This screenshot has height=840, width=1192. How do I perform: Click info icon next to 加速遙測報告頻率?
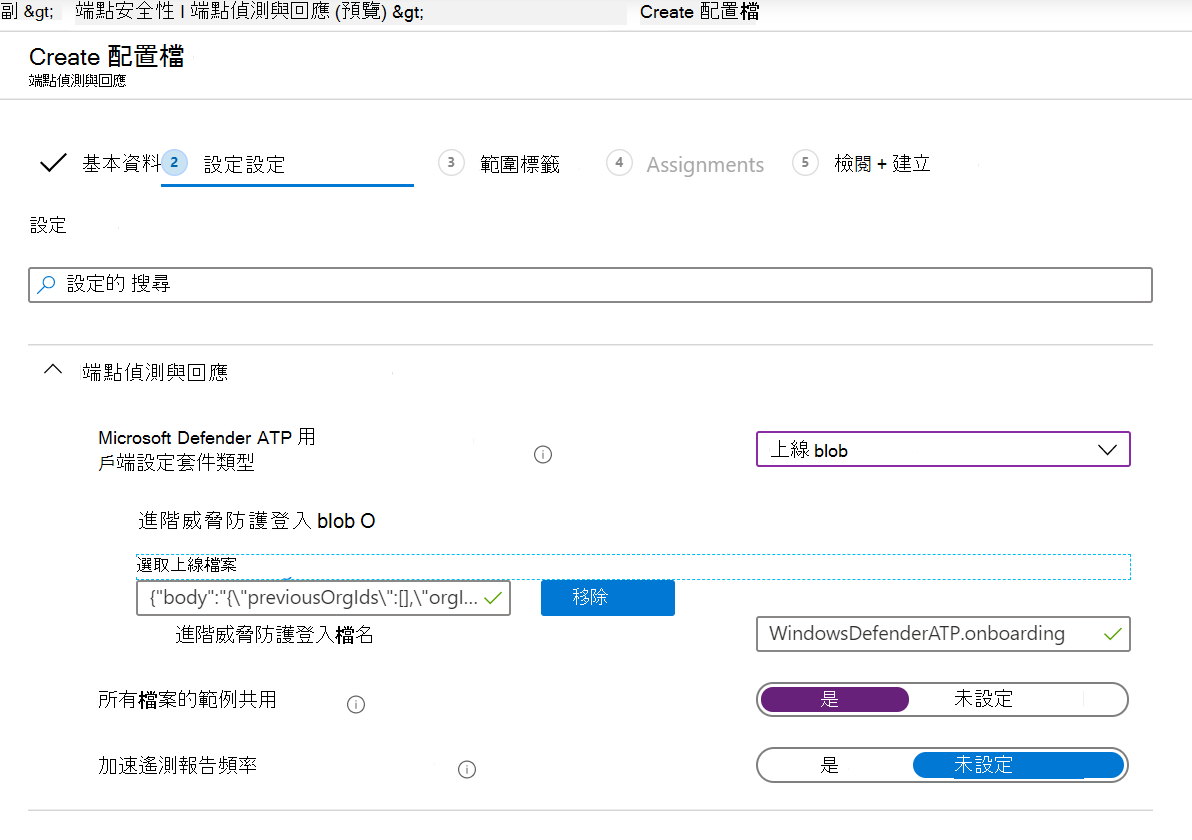467,769
